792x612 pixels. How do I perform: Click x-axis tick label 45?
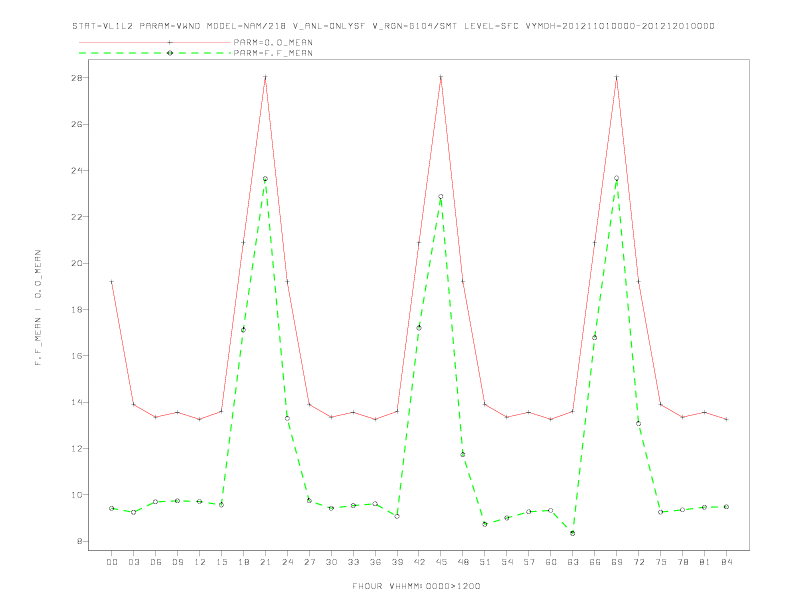(441, 562)
